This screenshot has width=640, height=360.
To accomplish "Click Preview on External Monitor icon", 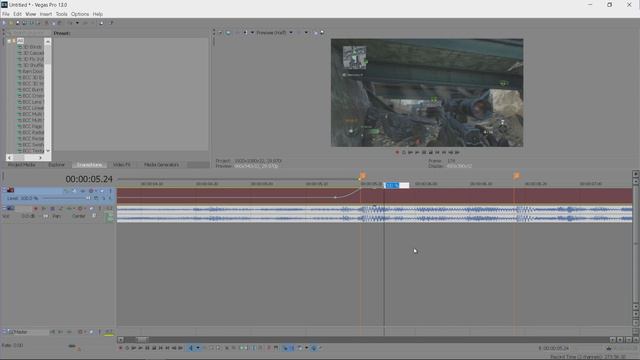I will 228,33.
